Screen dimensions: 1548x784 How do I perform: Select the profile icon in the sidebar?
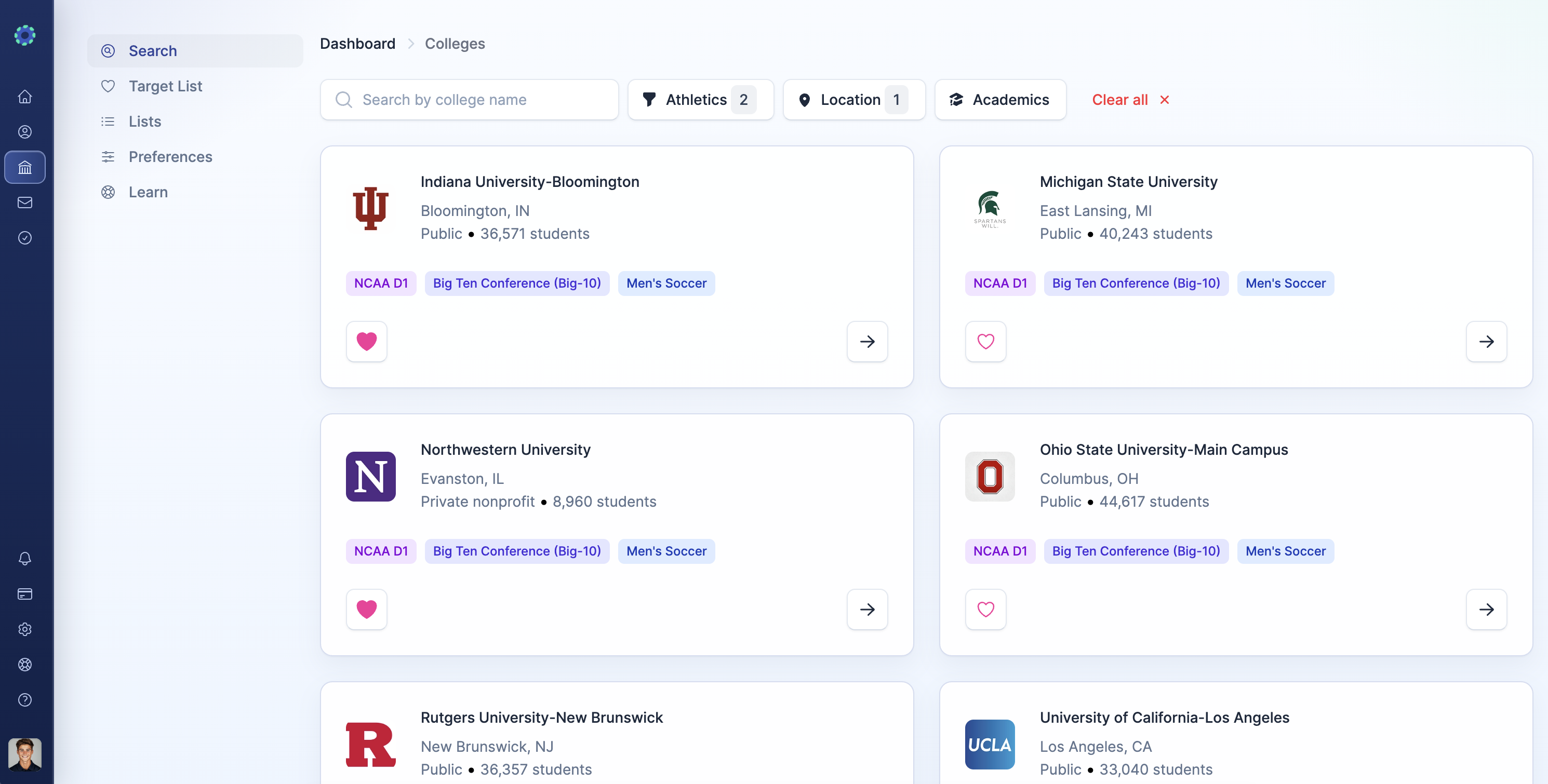coord(24,131)
